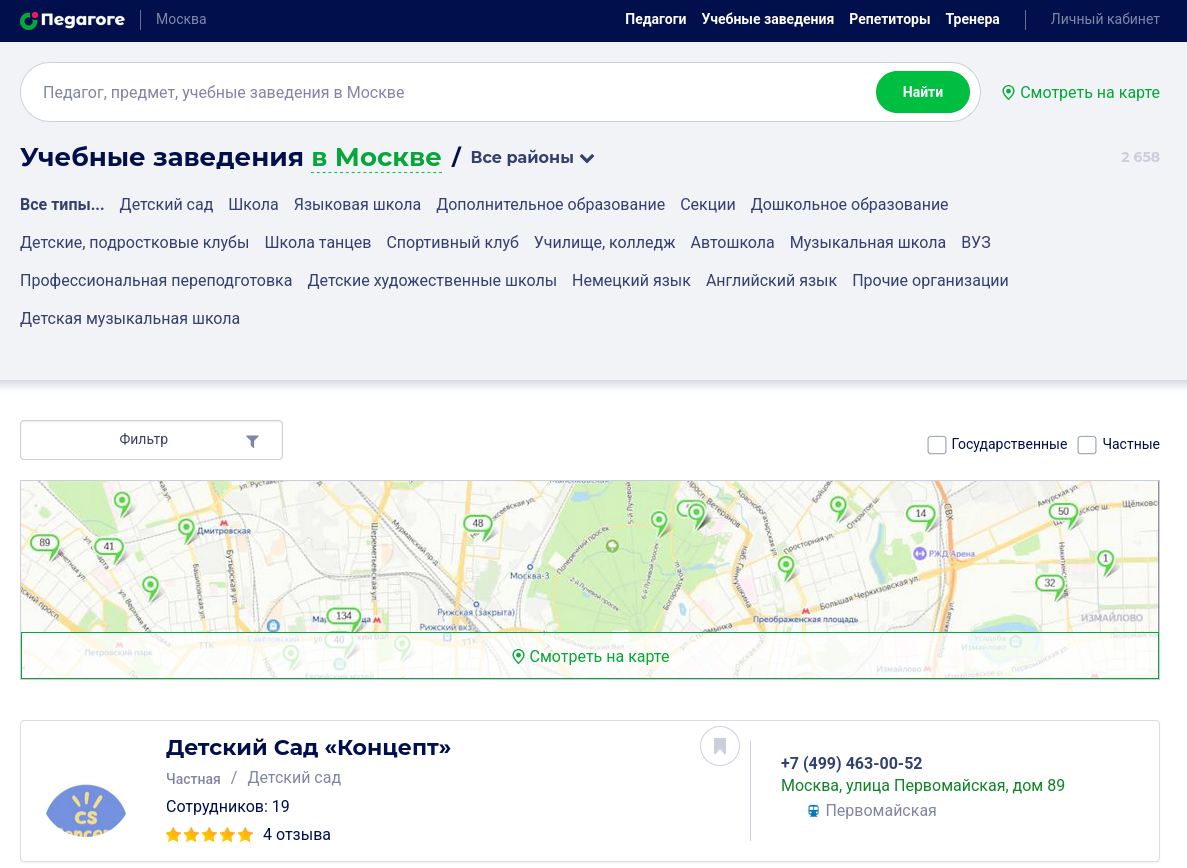
Task: Open the map via the location pin icon
Action: (x=1008, y=92)
